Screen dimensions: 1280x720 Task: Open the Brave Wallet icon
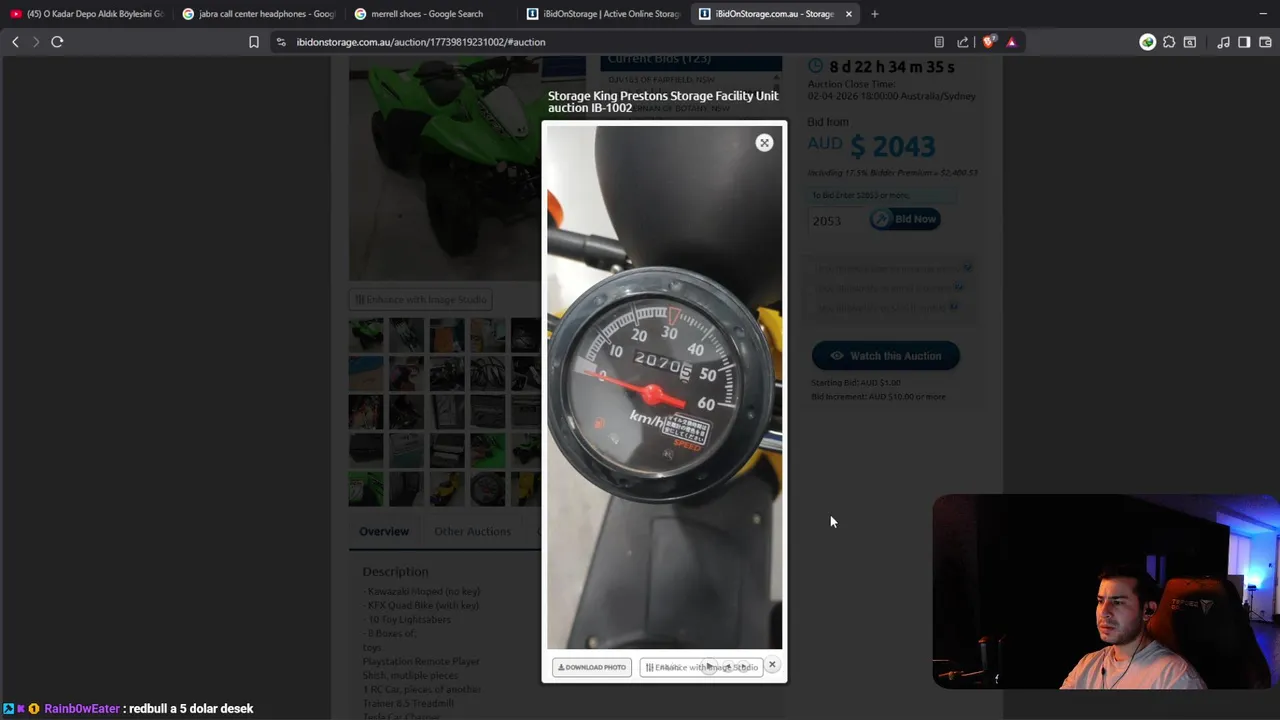coord(1265,42)
